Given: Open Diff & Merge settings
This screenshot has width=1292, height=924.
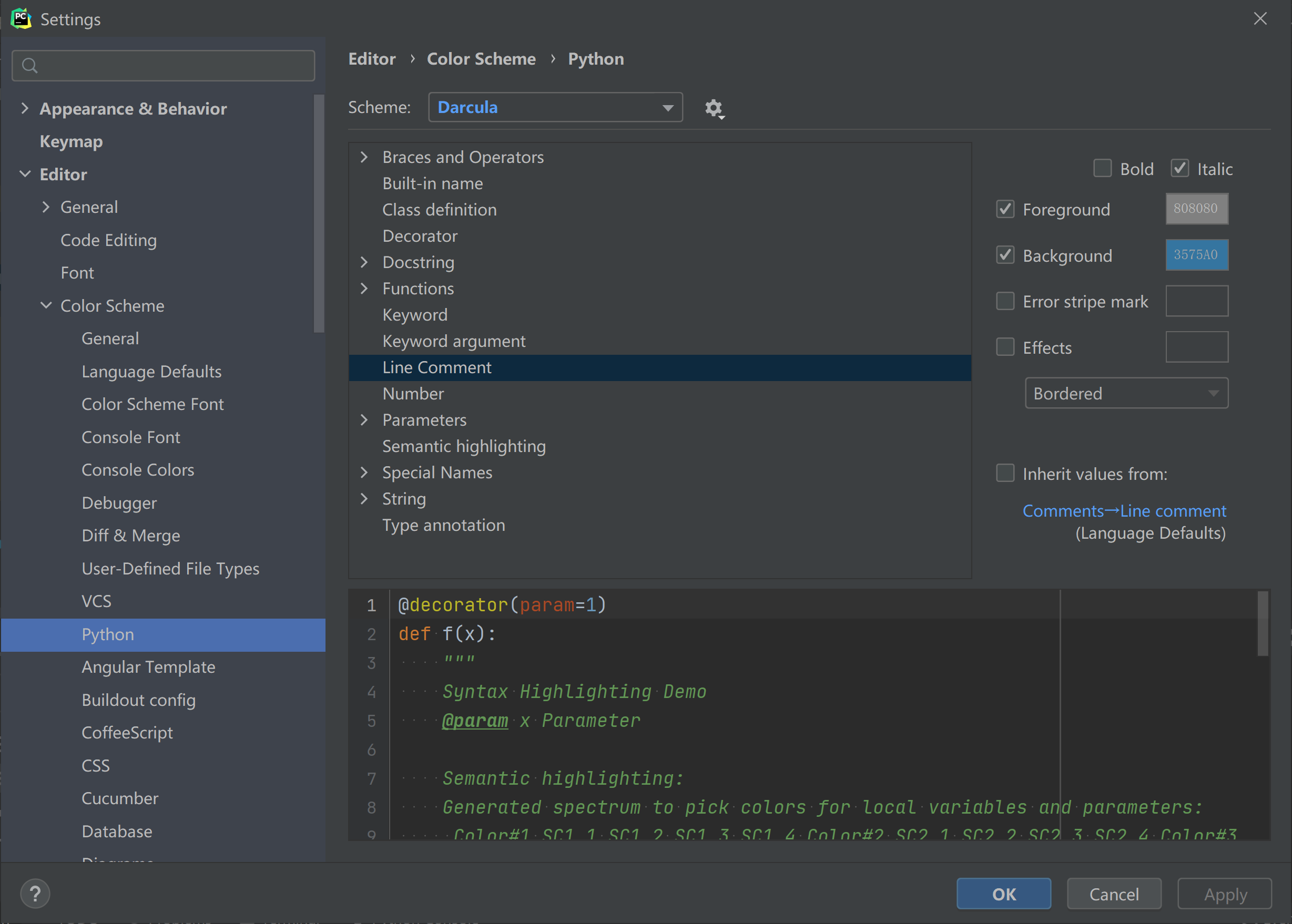Looking at the screenshot, I should [130, 536].
